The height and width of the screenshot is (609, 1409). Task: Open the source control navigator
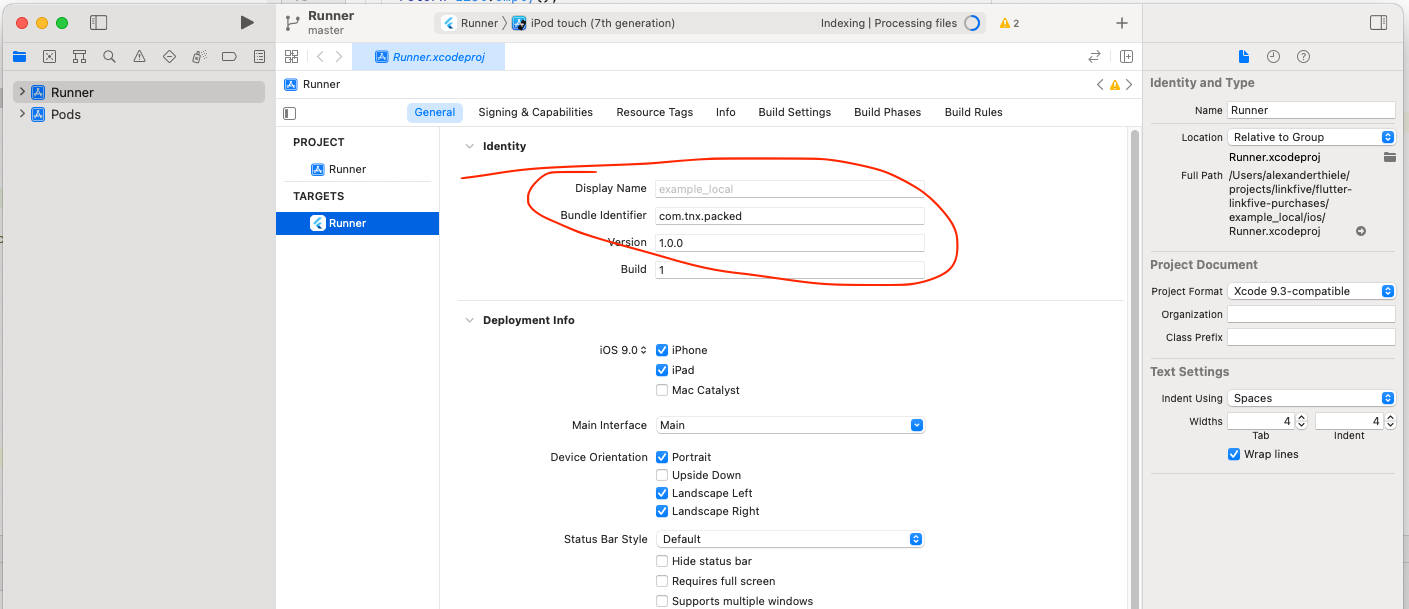(x=49, y=57)
